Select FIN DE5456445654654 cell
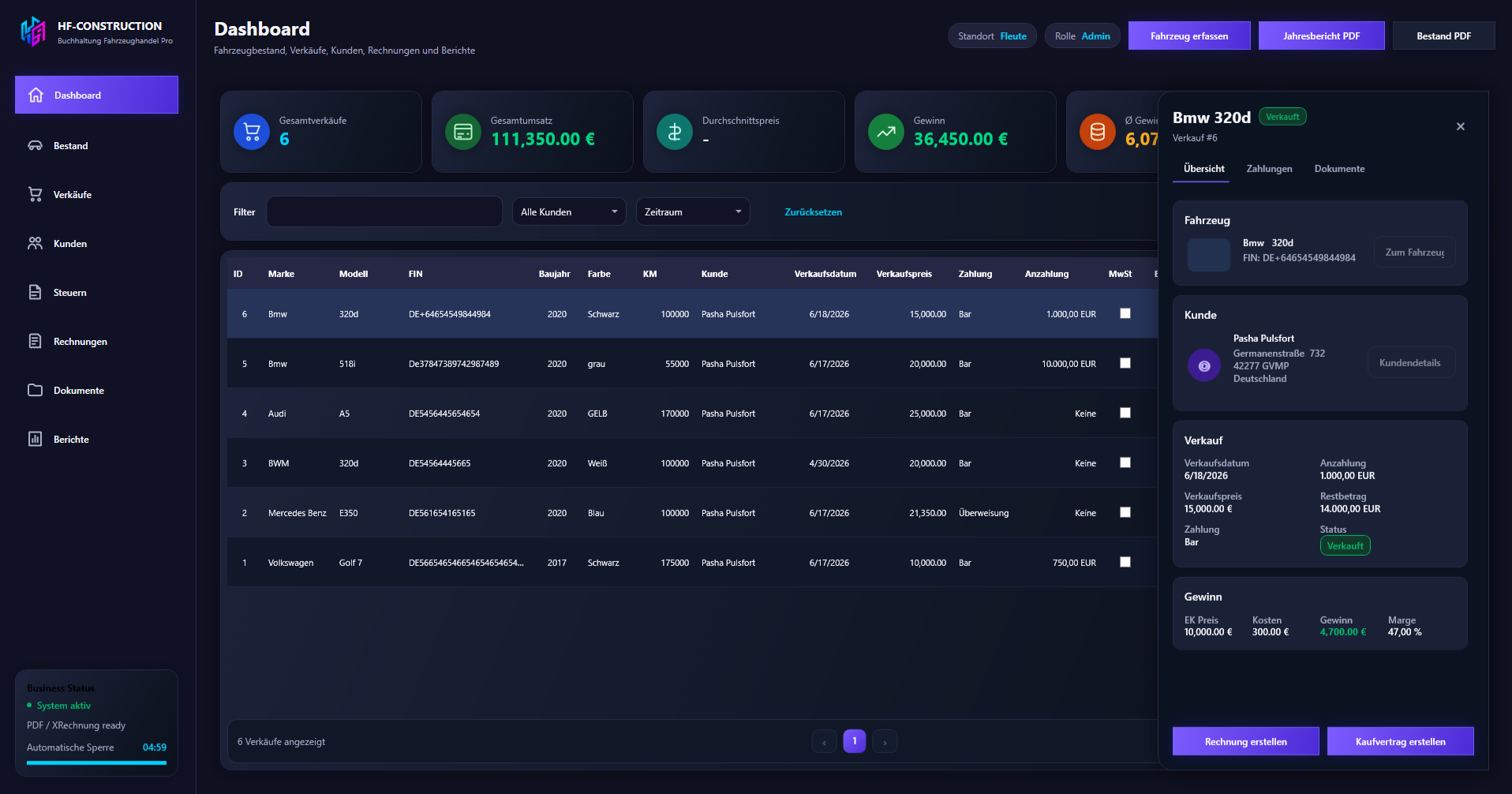Viewport: 1512px width, 794px height. (x=444, y=414)
